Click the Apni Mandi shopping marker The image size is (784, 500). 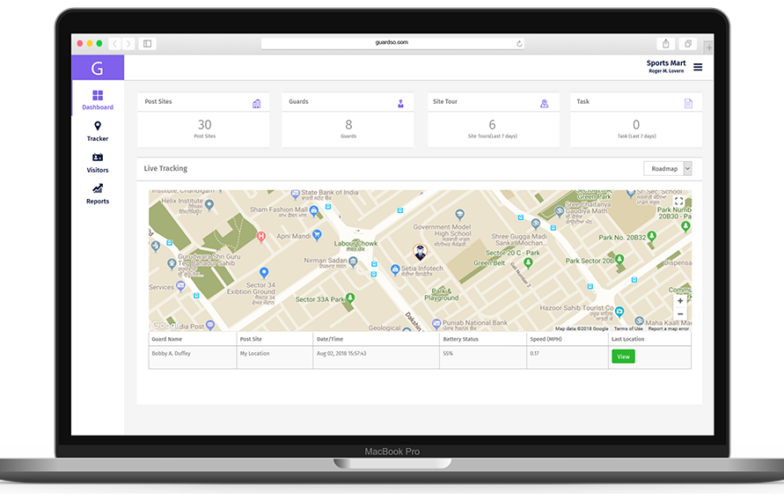point(317,235)
